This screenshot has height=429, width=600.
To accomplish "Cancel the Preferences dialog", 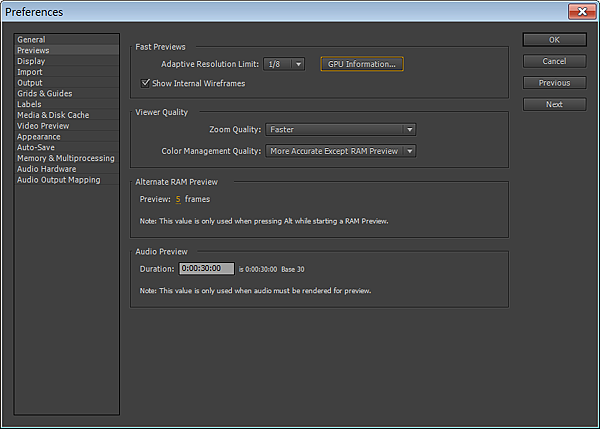I will click(554, 61).
